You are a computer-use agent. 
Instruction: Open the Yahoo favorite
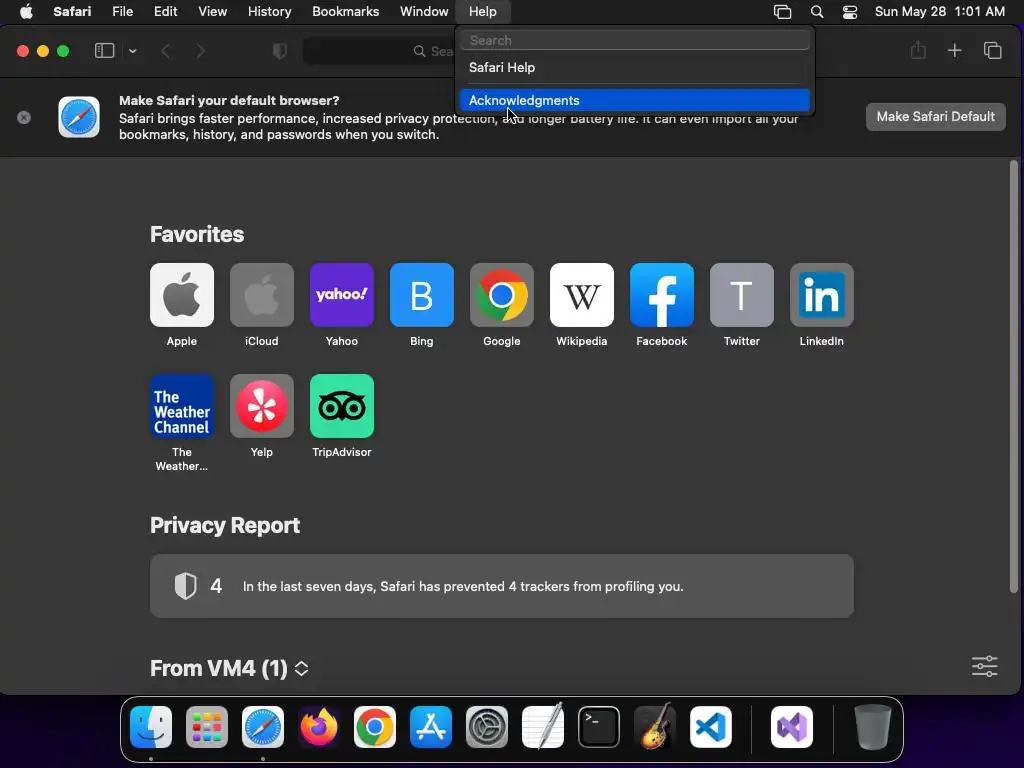click(342, 295)
